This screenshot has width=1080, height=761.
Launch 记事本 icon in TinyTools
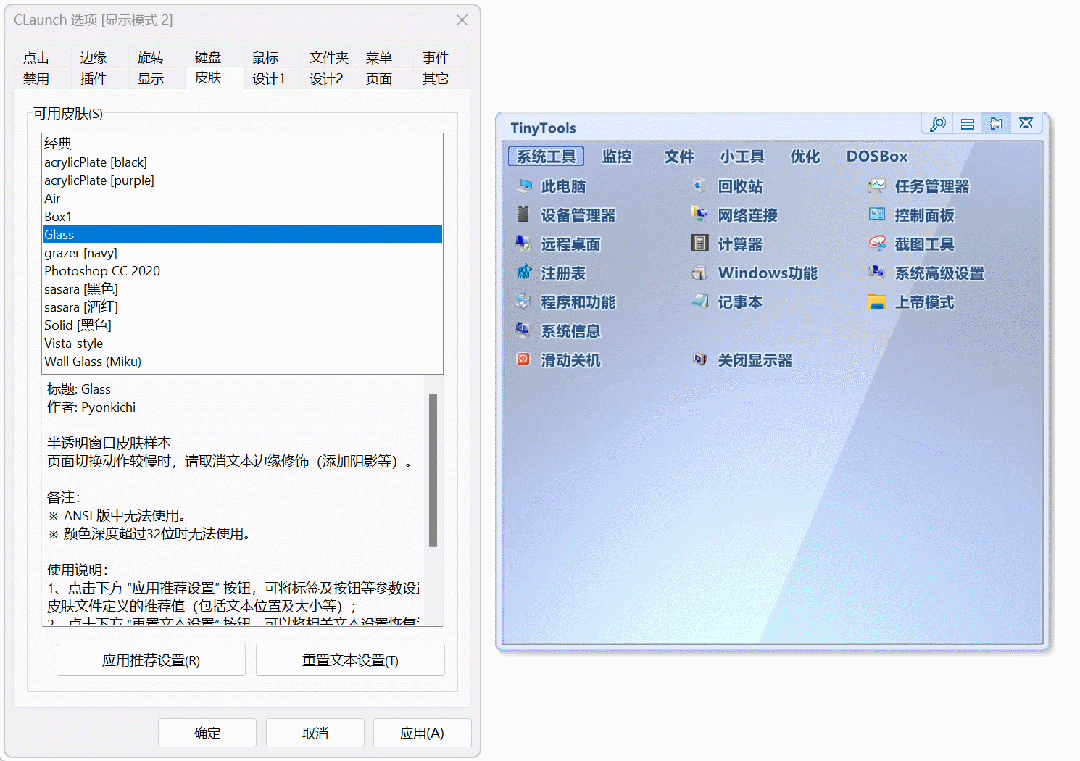coord(700,302)
